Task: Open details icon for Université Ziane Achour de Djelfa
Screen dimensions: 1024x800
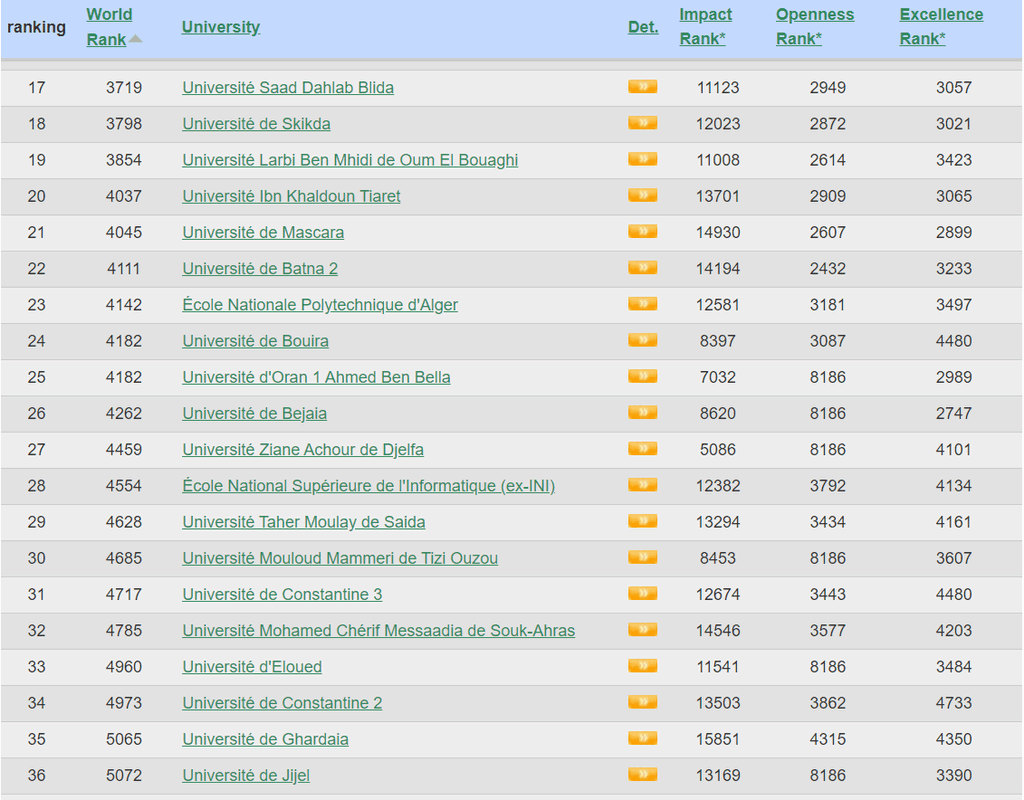Action: (643, 449)
